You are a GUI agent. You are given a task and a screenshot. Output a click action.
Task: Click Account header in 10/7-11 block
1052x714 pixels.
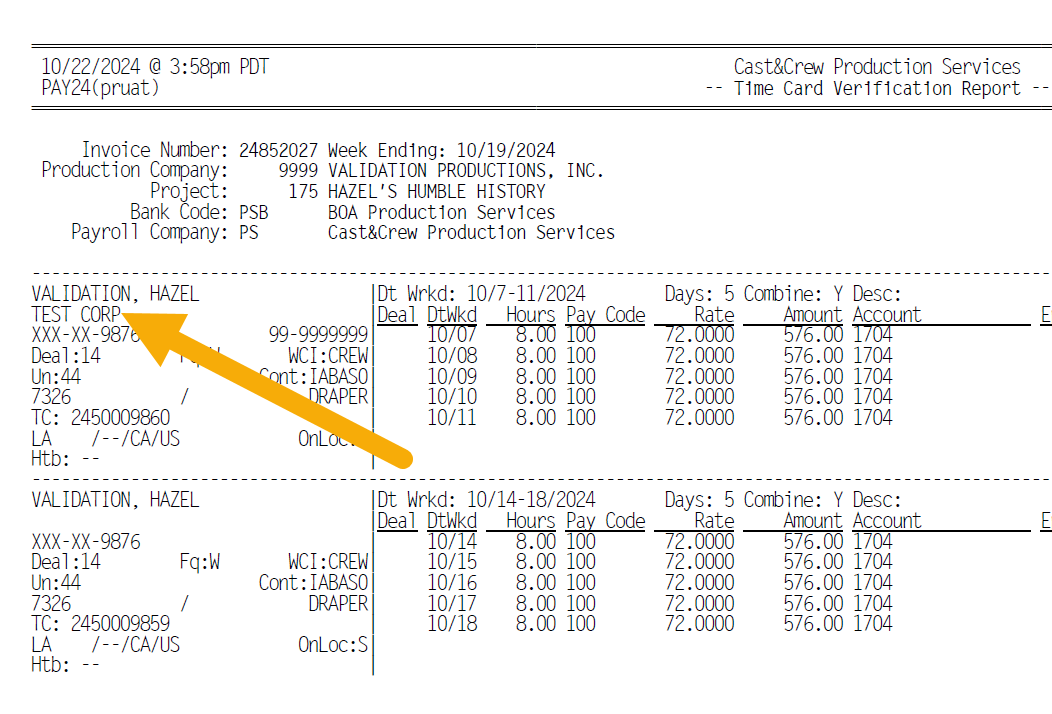(887, 314)
